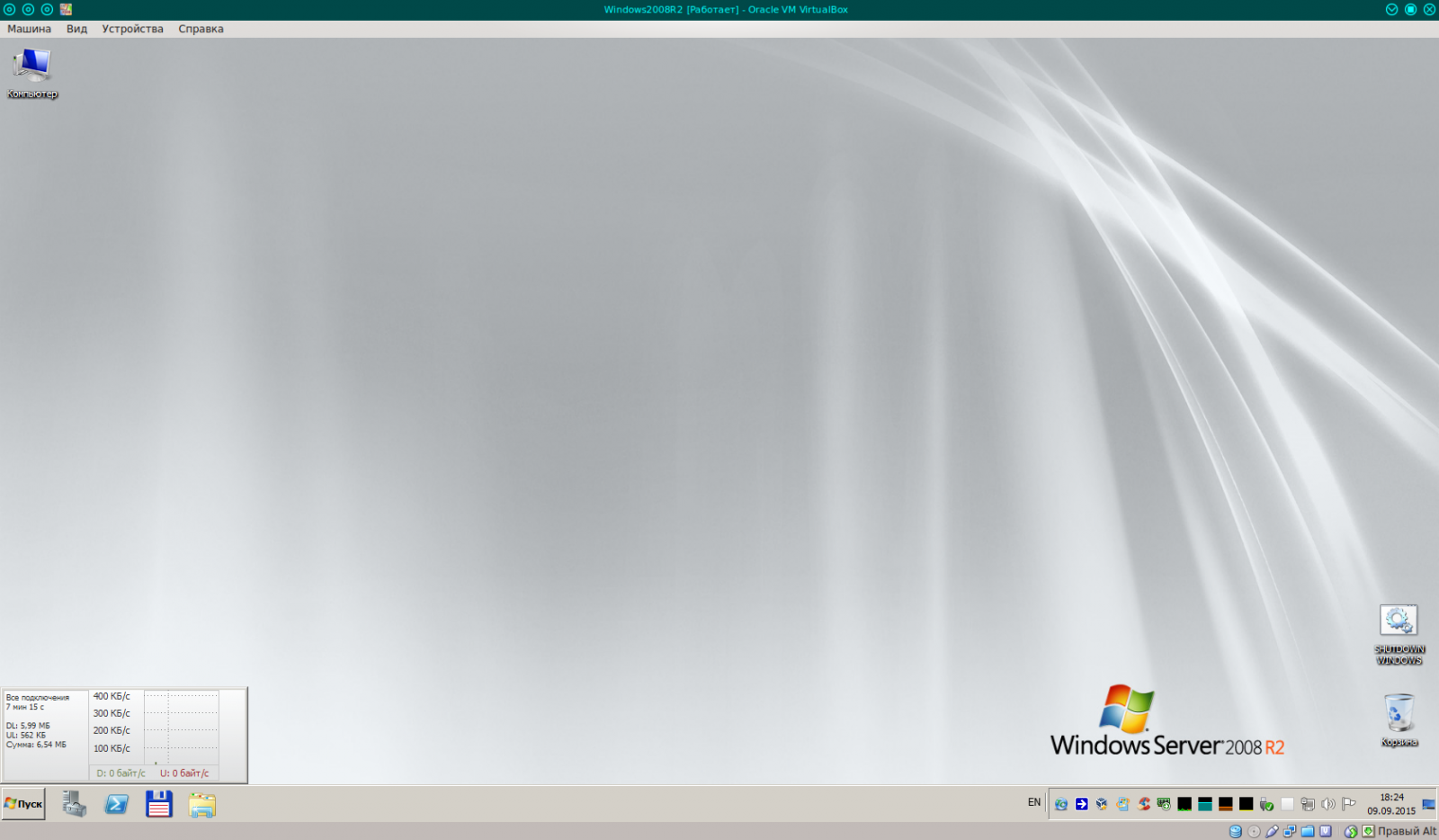The image size is (1439, 840).
Task: Click the Windows logo orbit tray icon
Action: [x=1122, y=804]
